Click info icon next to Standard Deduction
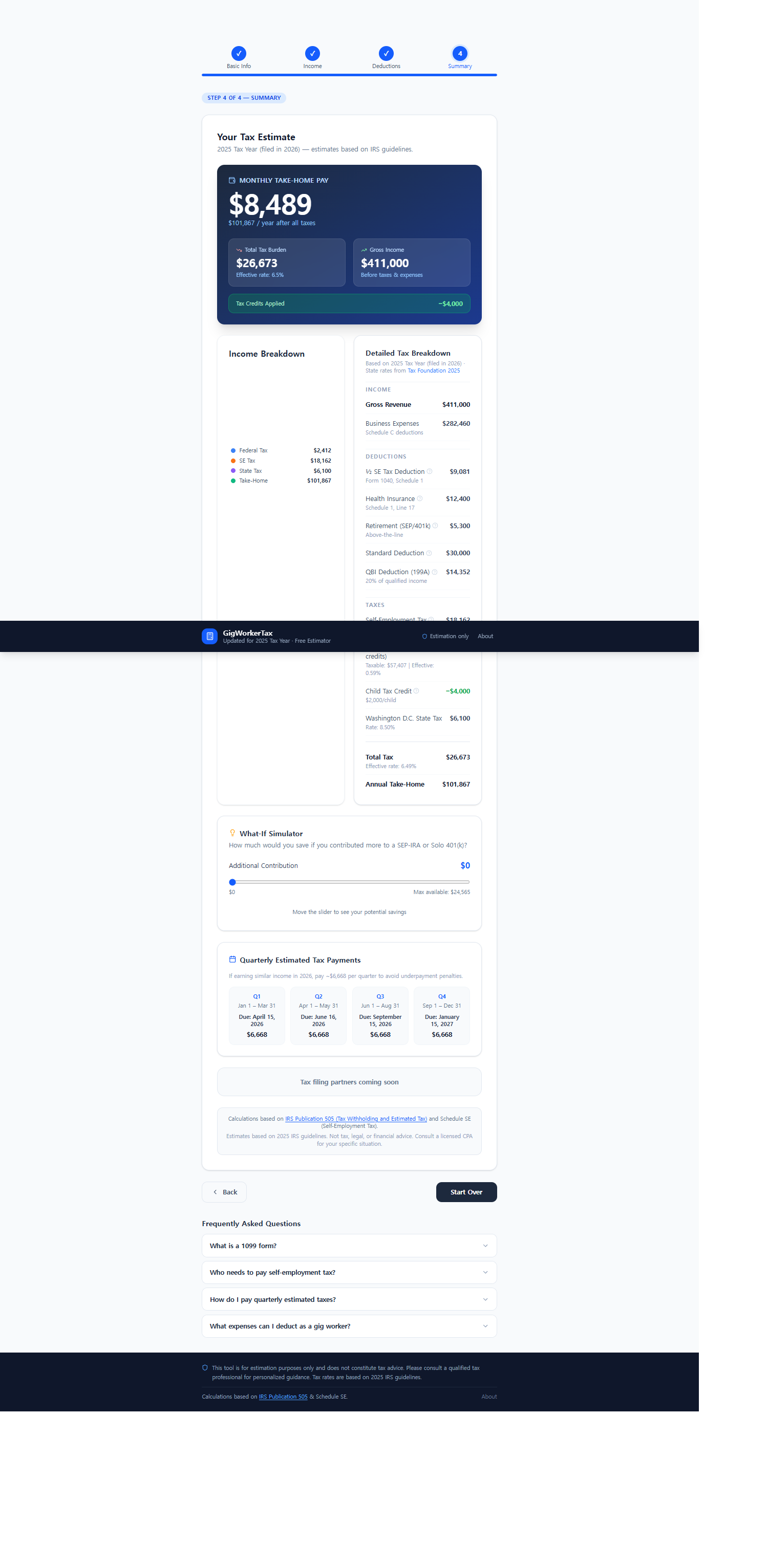The width and height of the screenshot is (768, 1568). (x=429, y=553)
